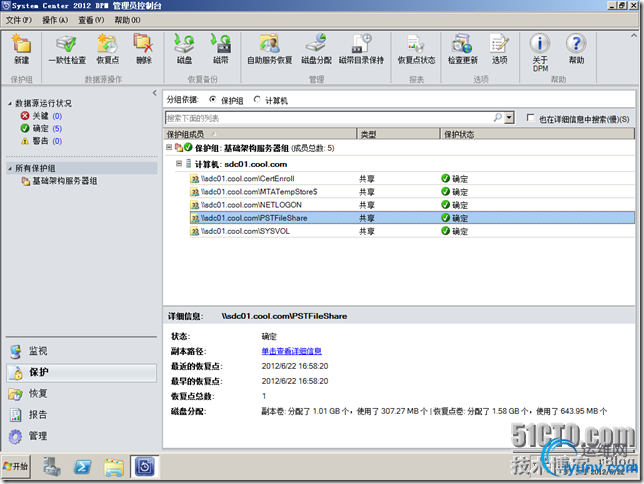Select the \\sdc01.cool.com\SYSVOL row

click(412, 231)
